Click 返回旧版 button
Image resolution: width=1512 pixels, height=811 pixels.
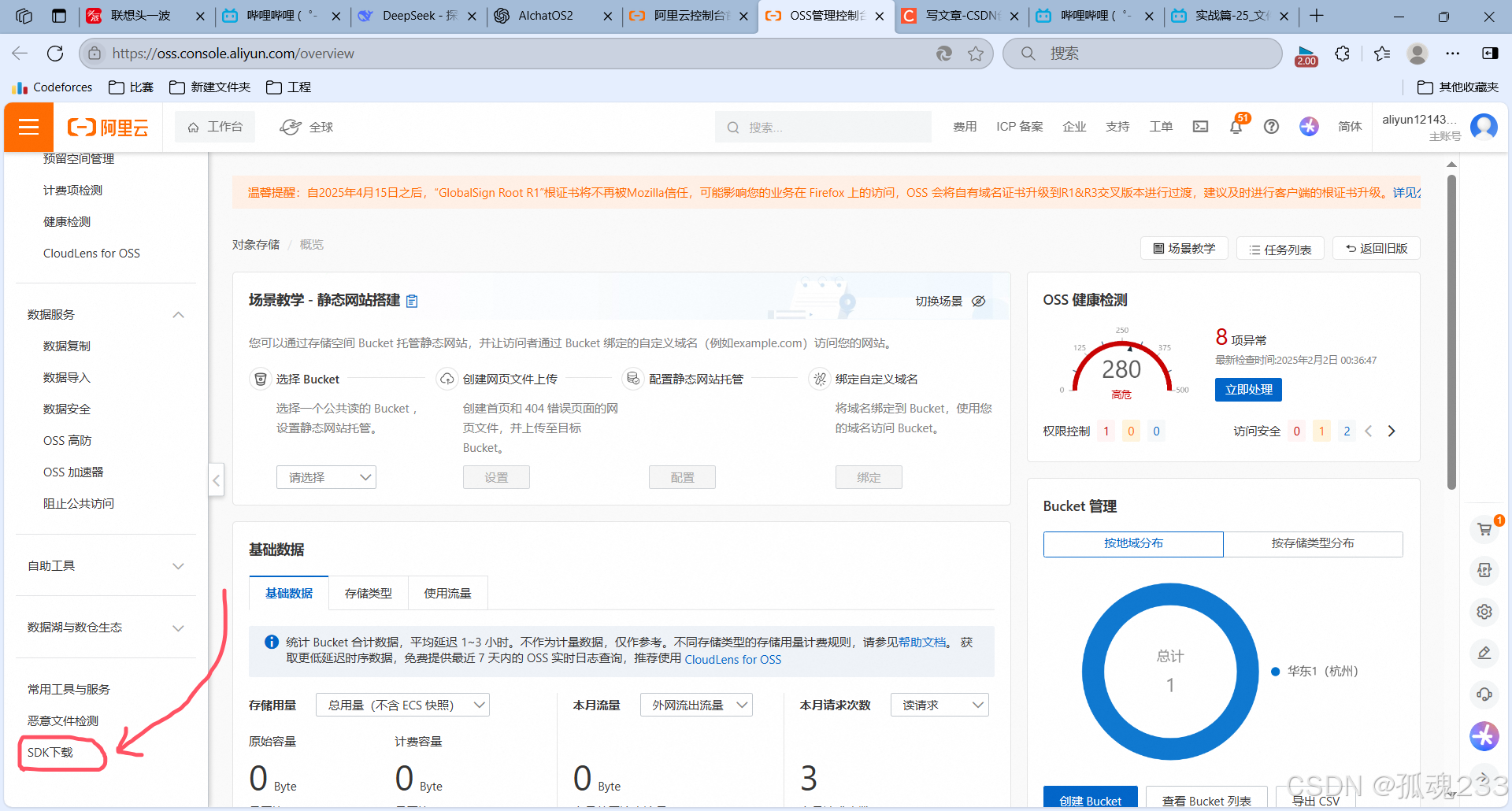(x=1376, y=248)
